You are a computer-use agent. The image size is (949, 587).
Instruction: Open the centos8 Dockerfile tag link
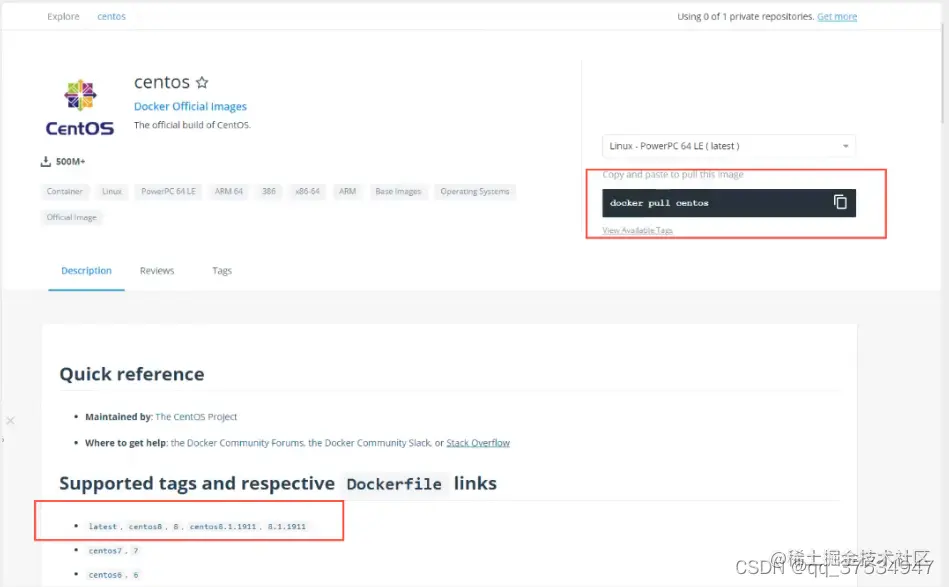pos(145,526)
